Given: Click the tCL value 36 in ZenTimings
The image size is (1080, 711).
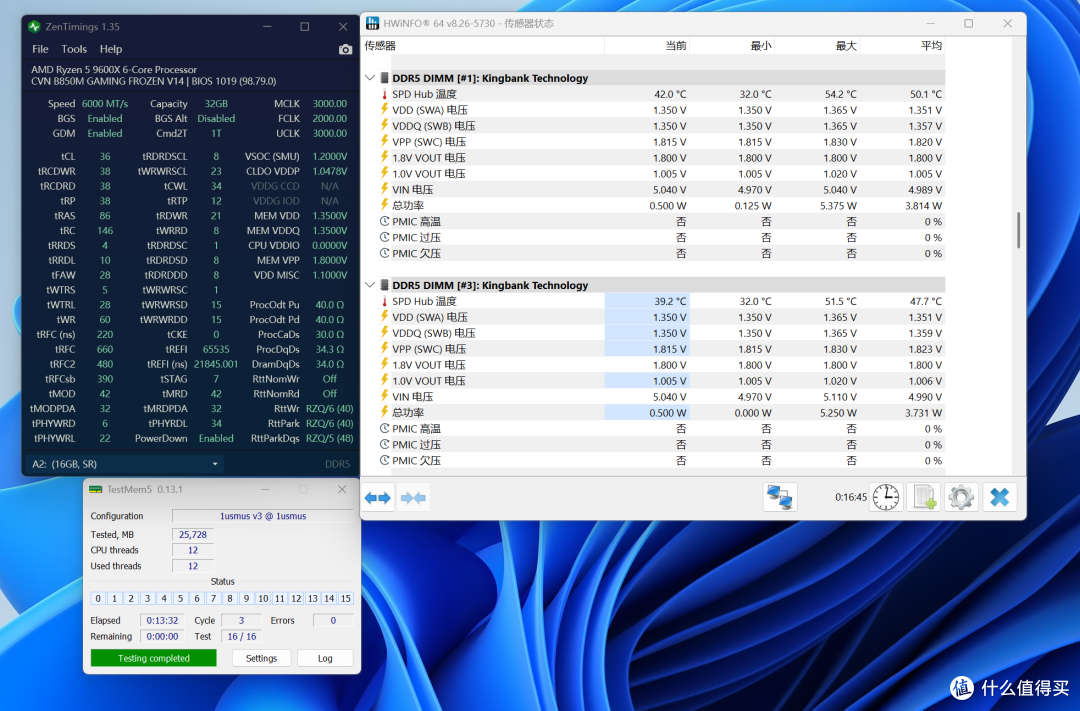Looking at the screenshot, I should (x=105, y=156).
